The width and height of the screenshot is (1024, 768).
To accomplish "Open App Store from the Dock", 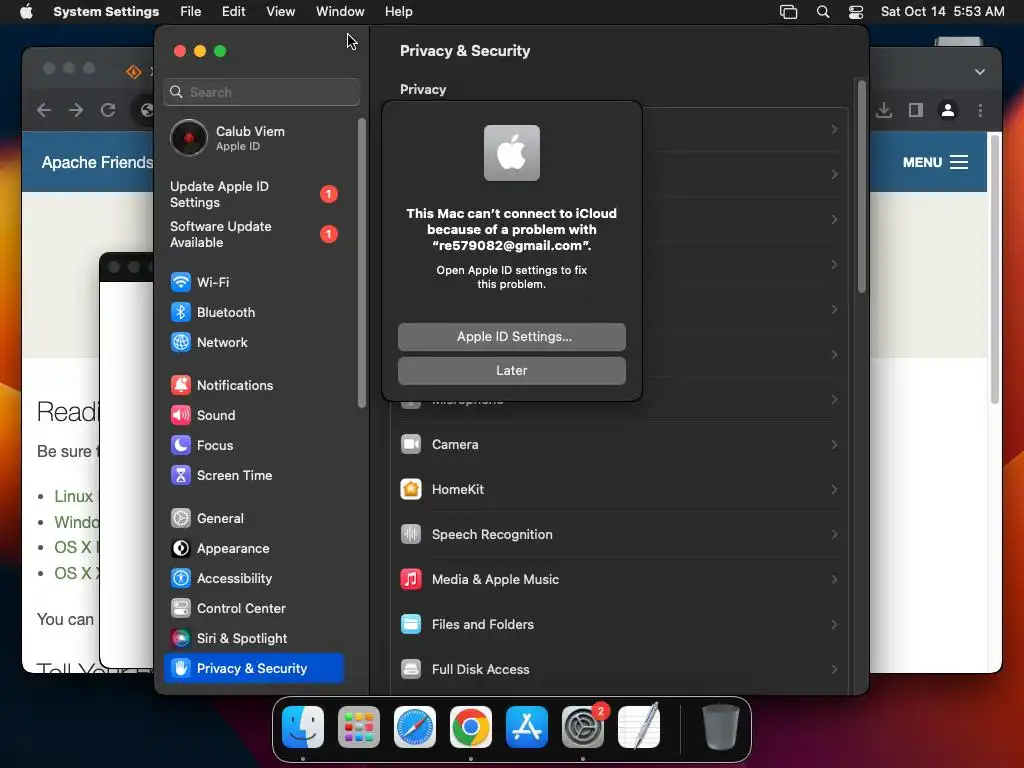I will click(526, 727).
